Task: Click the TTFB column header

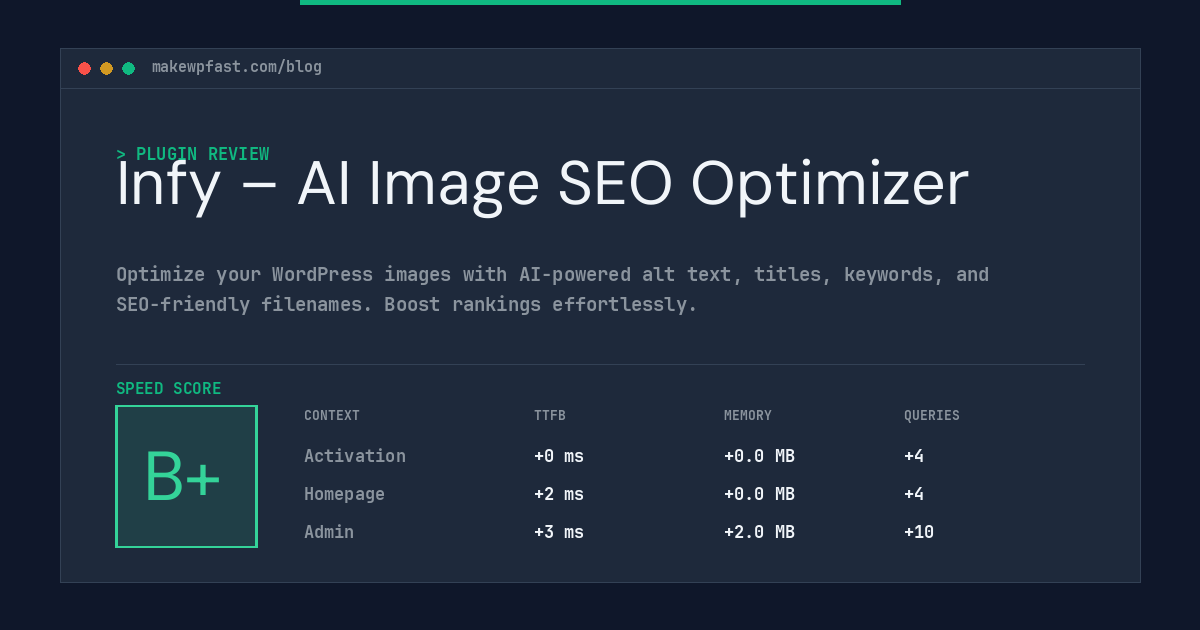Action: tap(550, 416)
